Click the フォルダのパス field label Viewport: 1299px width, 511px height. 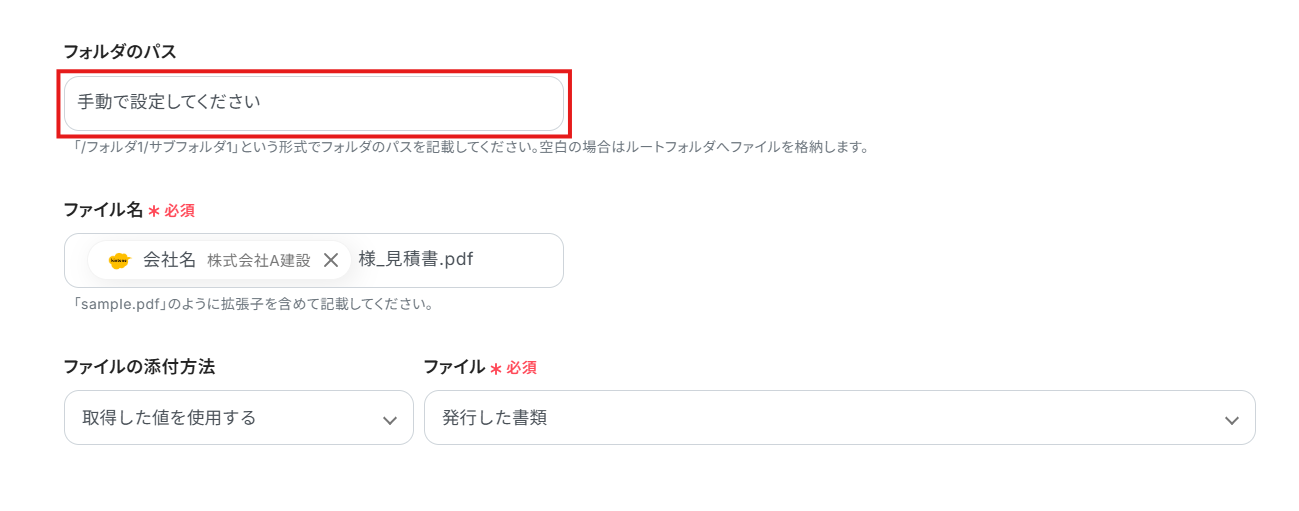tap(119, 51)
